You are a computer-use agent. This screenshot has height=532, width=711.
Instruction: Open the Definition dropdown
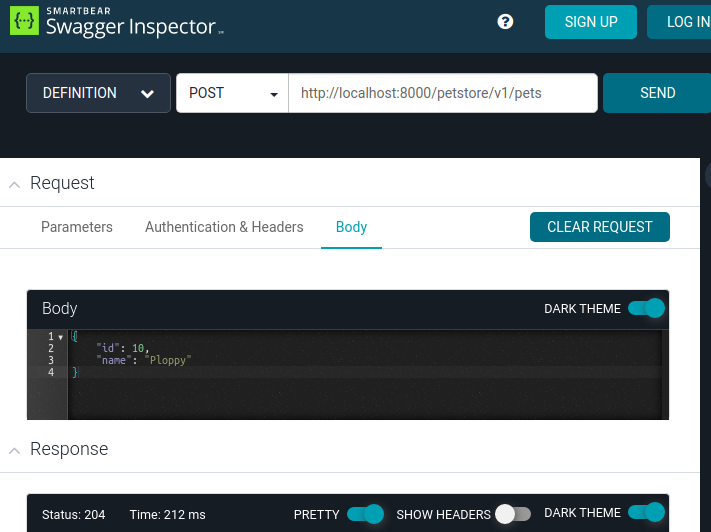tap(98, 93)
